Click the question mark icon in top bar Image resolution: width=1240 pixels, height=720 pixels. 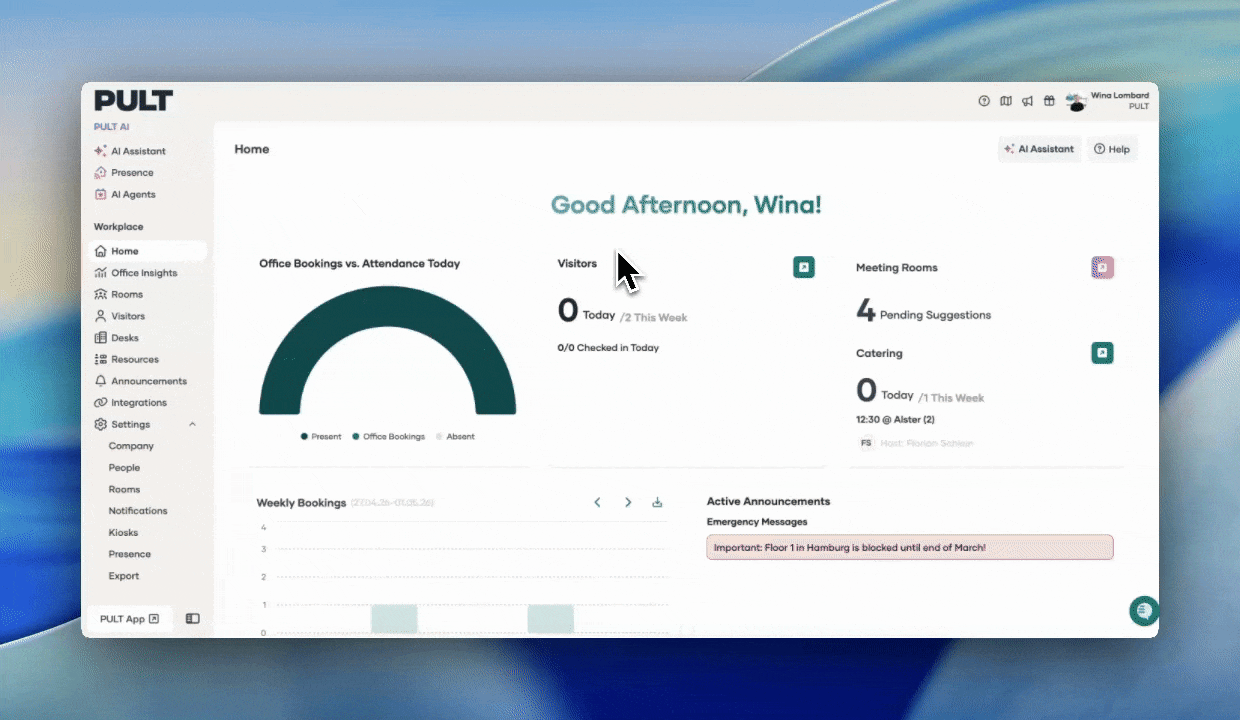tap(984, 101)
